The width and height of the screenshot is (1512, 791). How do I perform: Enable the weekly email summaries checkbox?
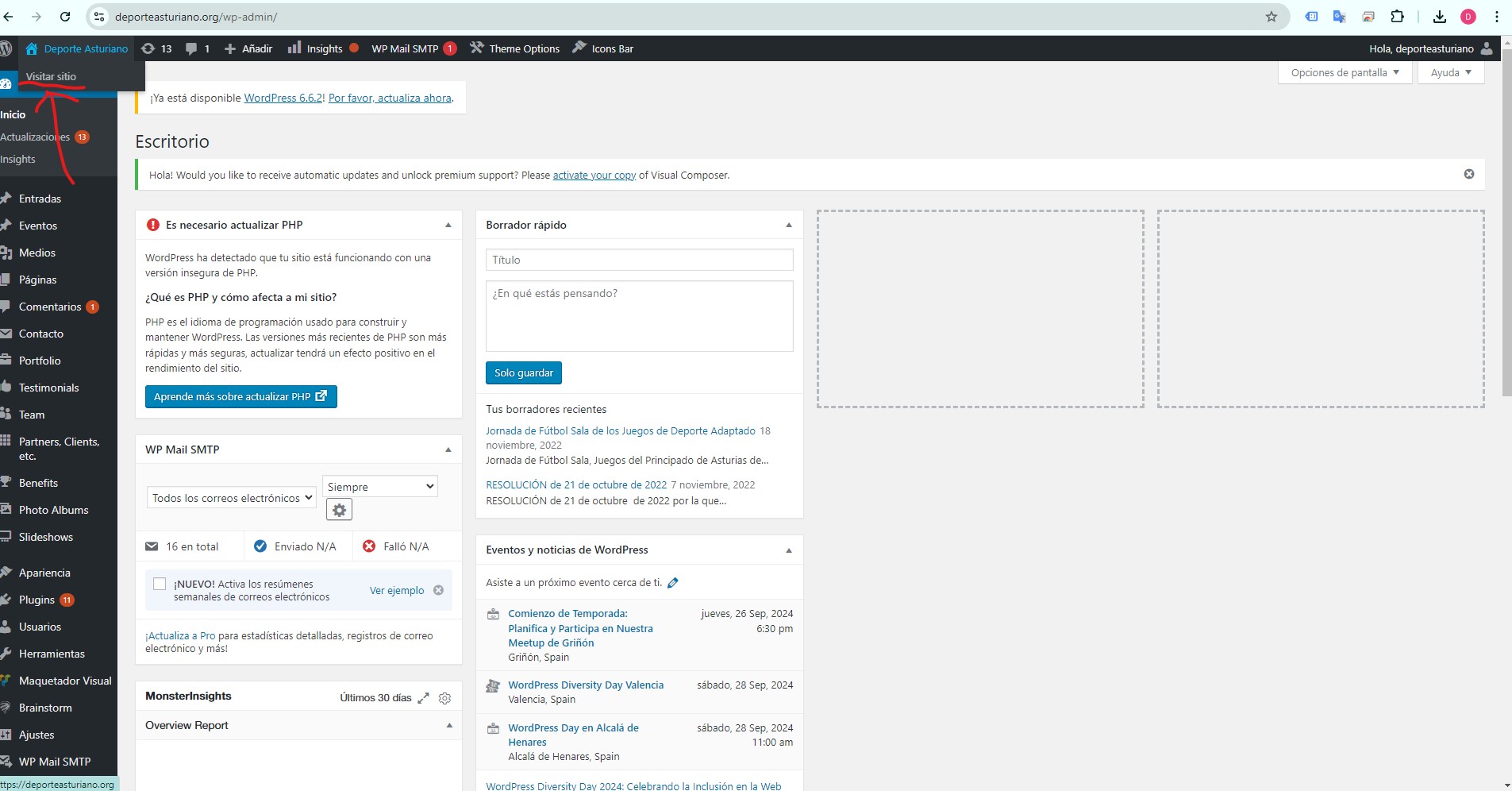click(160, 584)
